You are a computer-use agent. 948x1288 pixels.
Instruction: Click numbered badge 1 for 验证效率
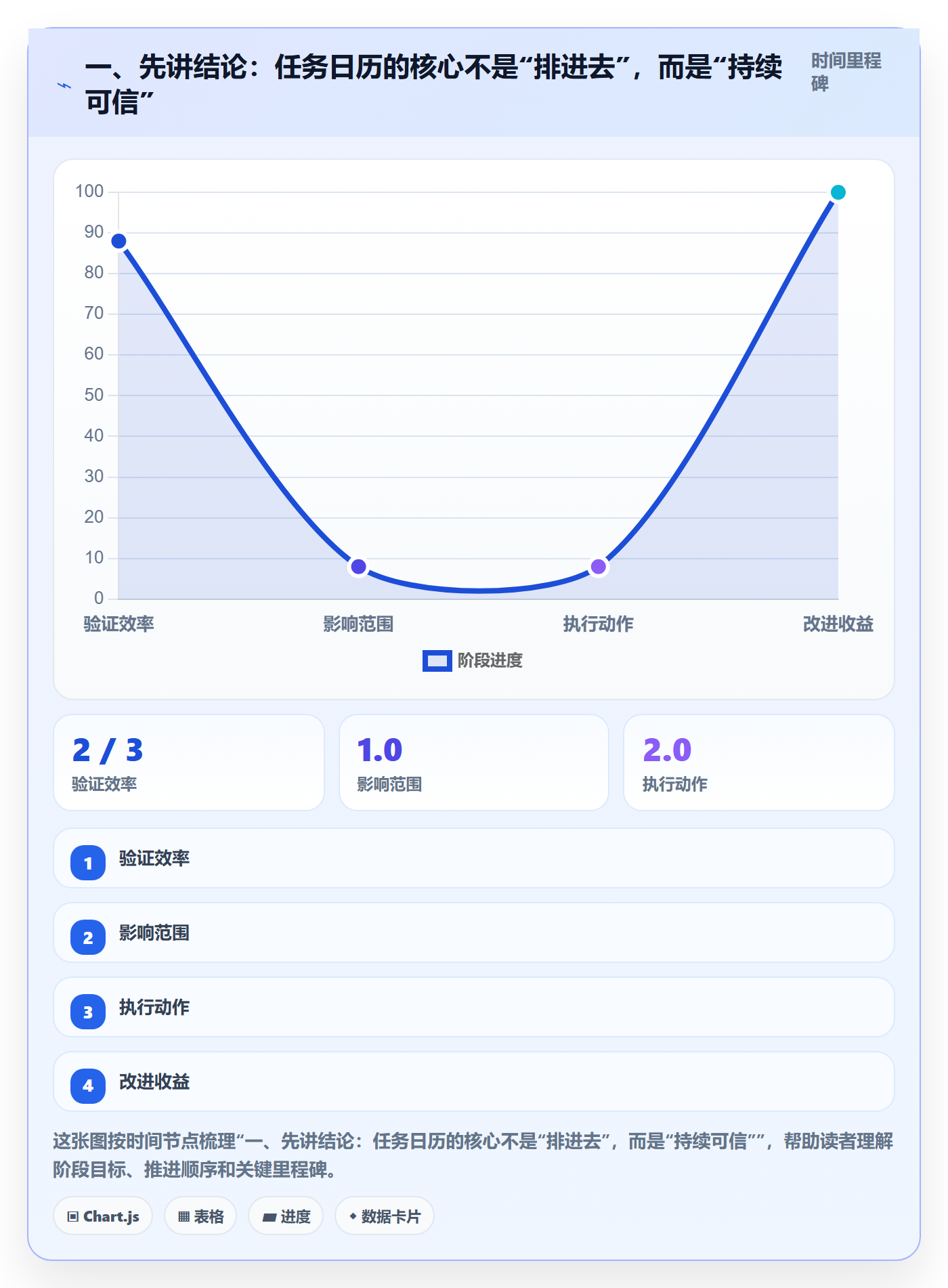click(88, 863)
